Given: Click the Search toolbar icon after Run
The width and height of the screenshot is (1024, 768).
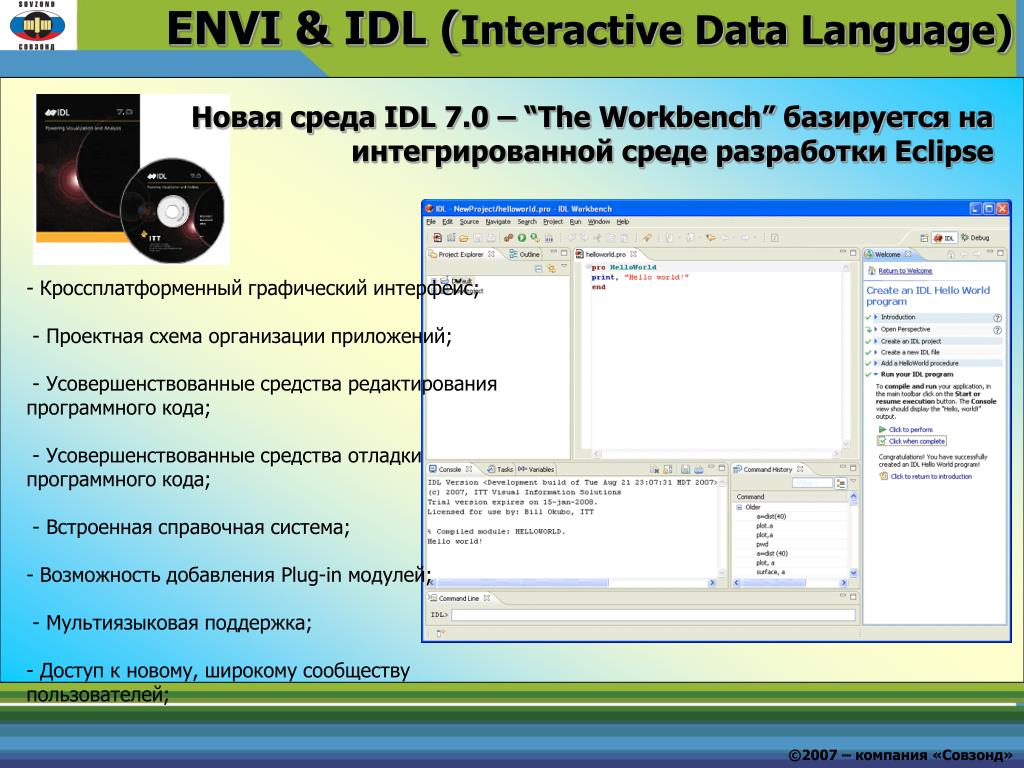Looking at the screenshot, I should click(535, 238).
